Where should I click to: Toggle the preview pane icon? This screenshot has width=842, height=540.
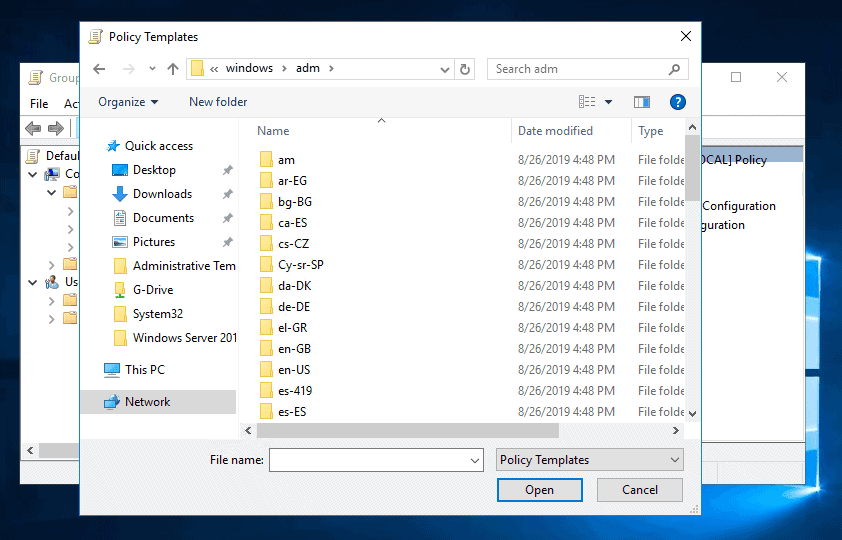click(x=642, y=102)
